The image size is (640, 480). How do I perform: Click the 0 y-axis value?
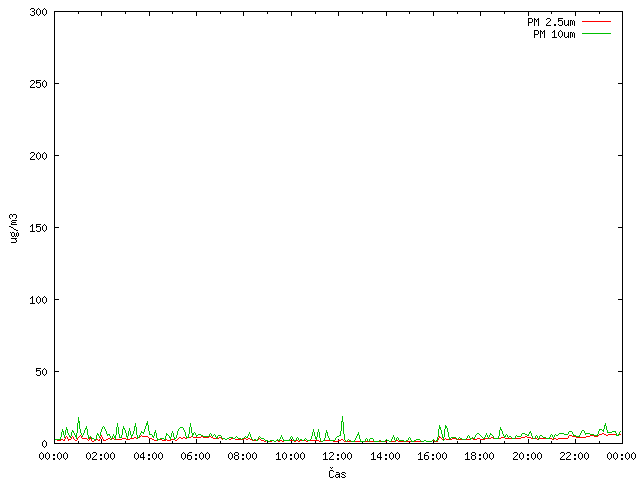(x=44, y=444)
